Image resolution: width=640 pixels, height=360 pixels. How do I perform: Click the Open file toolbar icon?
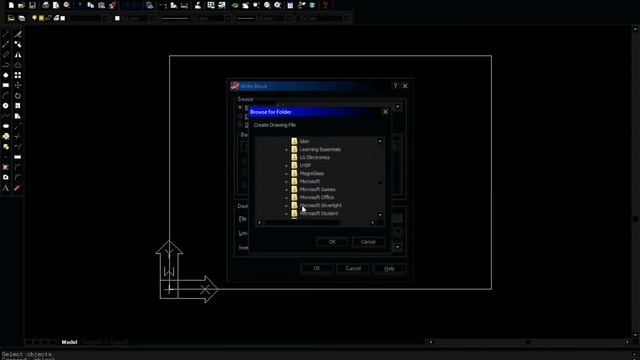pyautogui.click(x=21, y=5)
